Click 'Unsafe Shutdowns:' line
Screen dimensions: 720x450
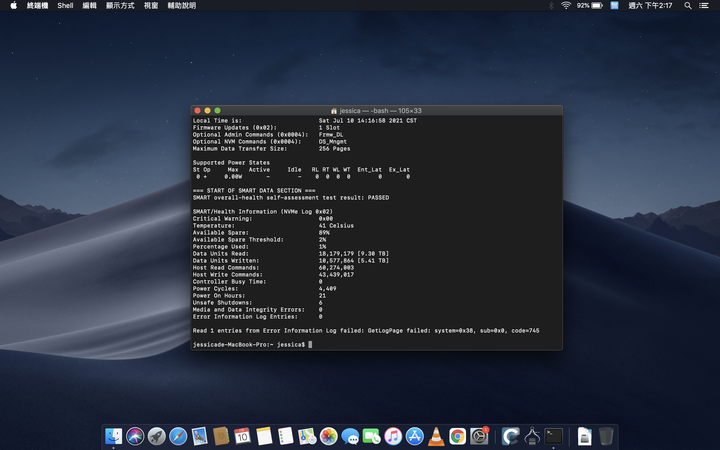(258, 303)
